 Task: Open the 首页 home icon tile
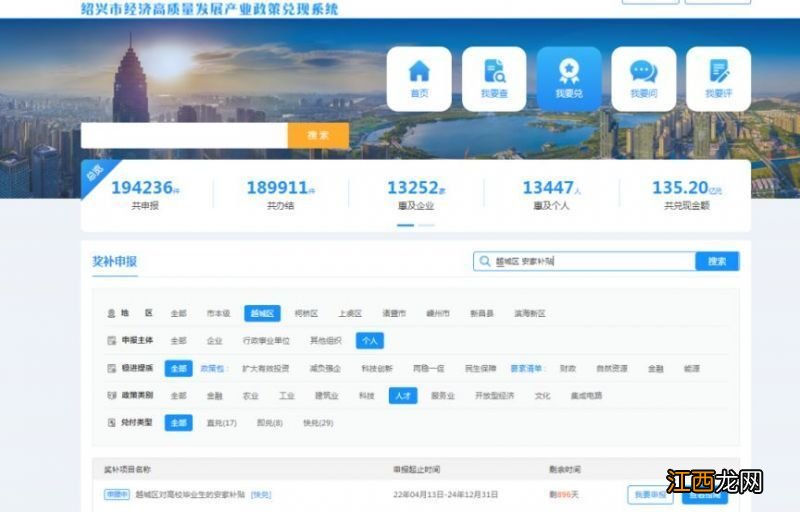419,79
